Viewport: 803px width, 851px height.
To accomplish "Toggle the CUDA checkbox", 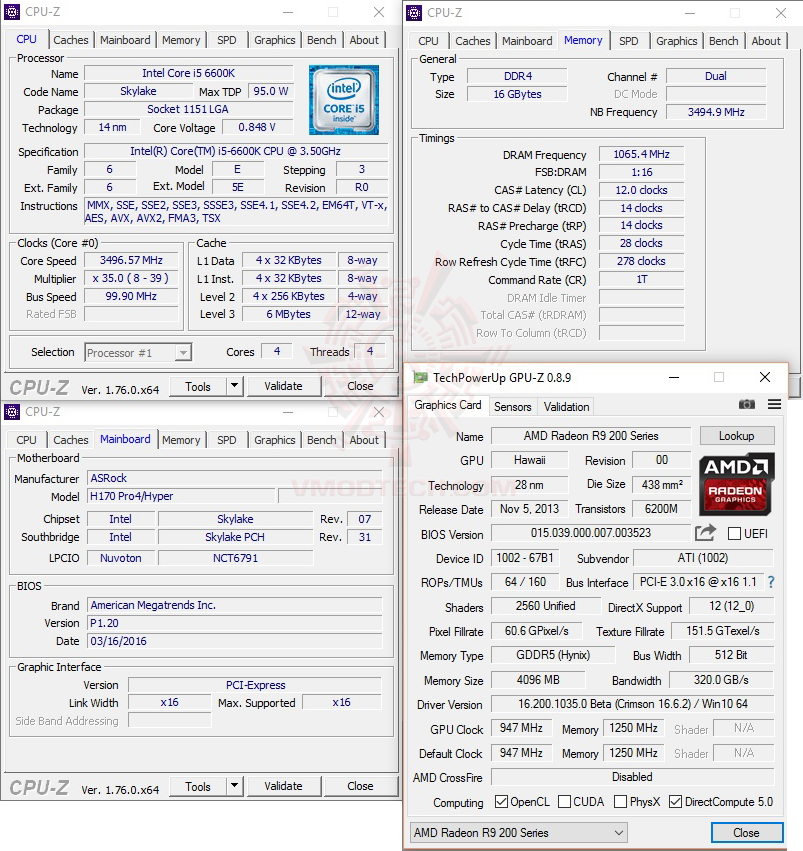I will click(564, 802).
